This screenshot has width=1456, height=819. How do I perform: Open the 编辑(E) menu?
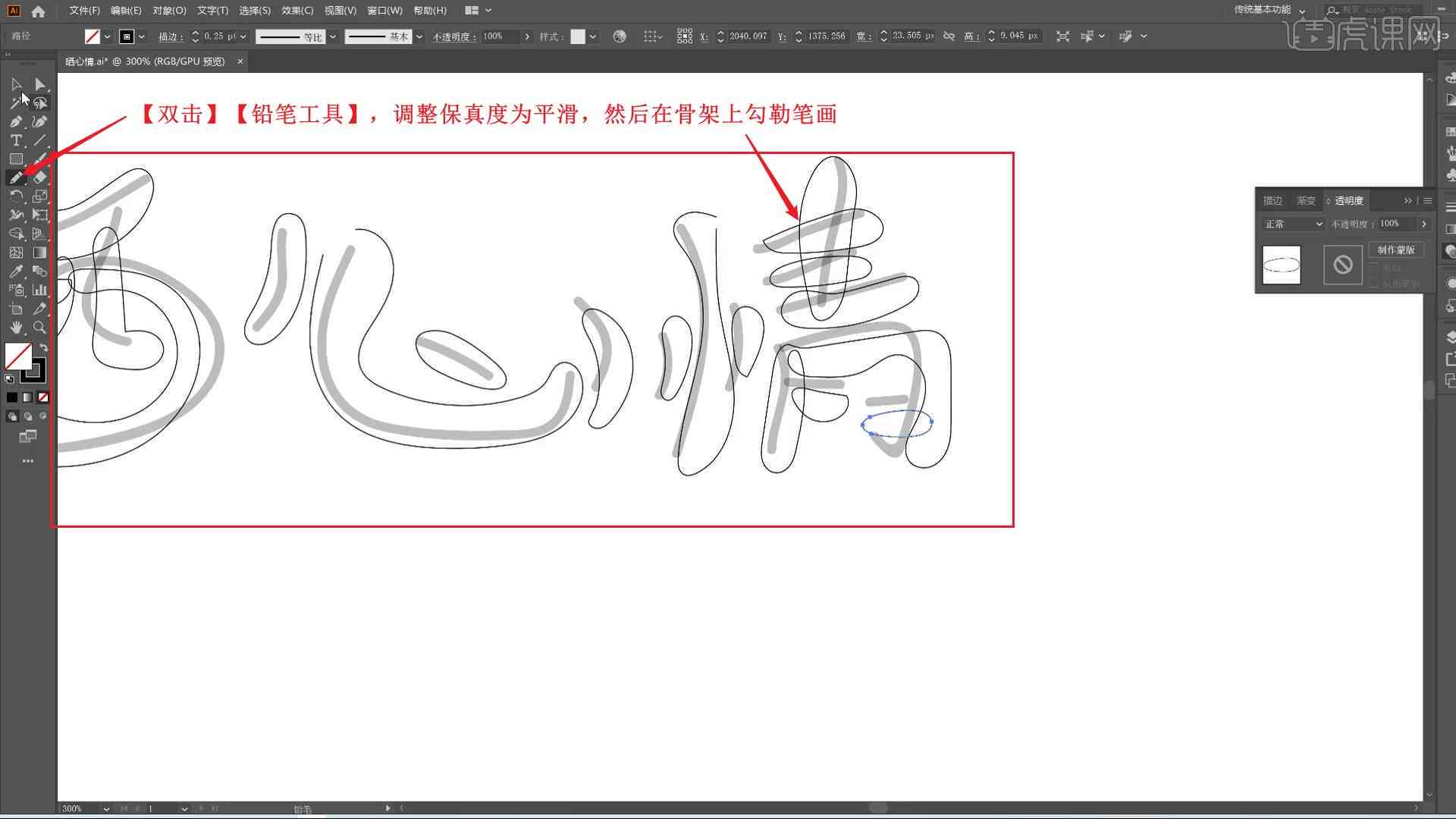(x=126, y=11)
